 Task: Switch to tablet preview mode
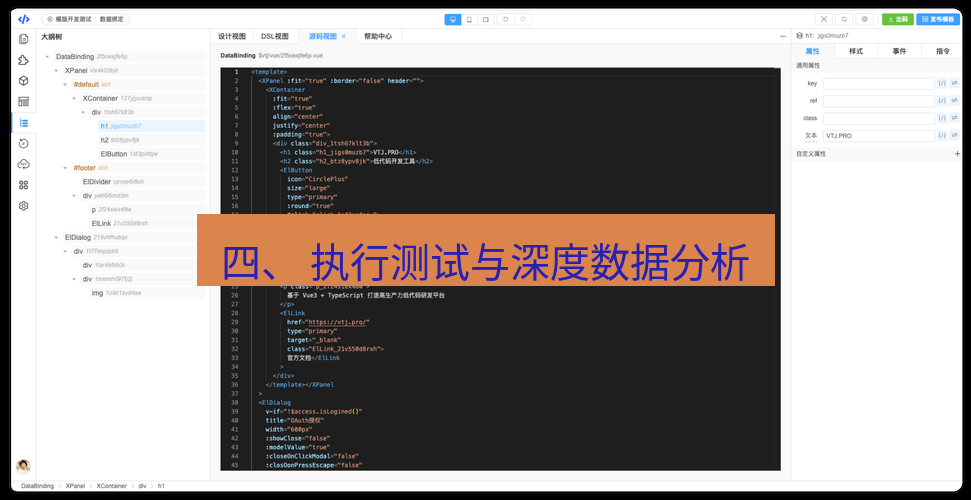486,19
